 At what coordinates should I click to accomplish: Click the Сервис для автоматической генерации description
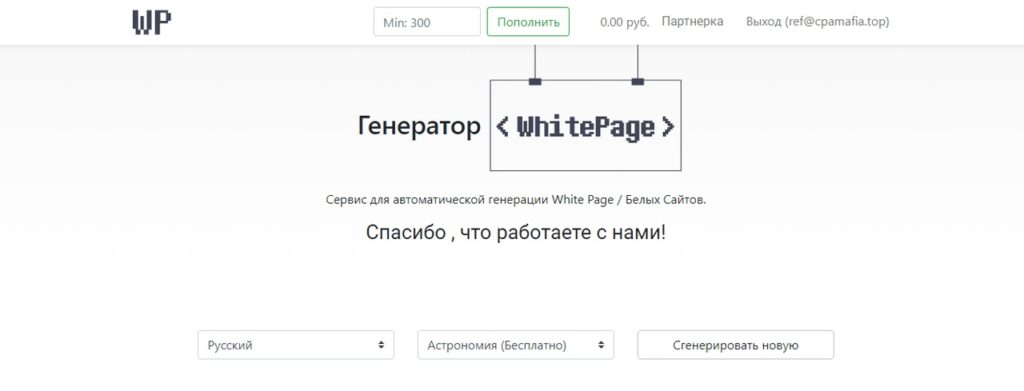[516, 200]
